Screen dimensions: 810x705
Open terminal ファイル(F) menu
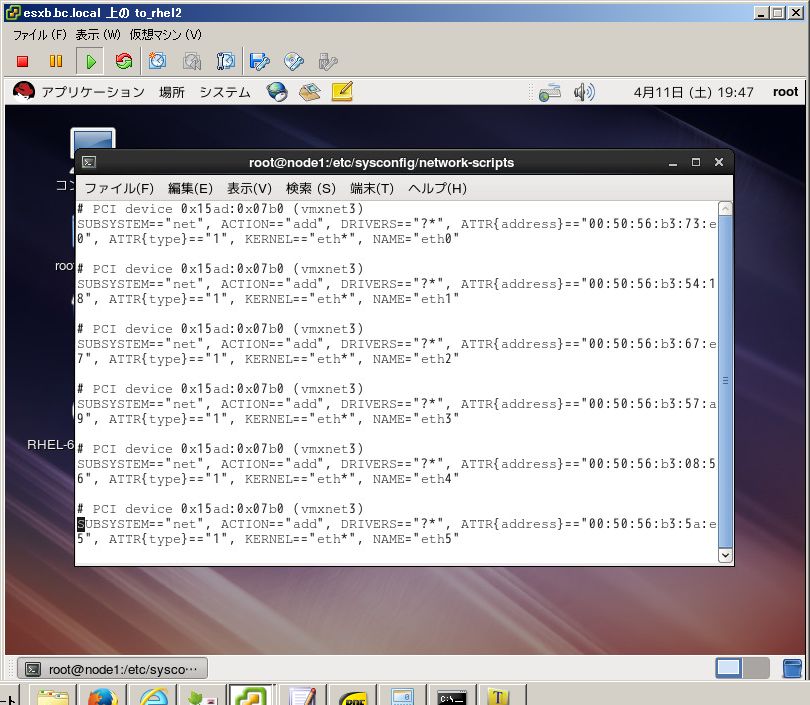119,189
